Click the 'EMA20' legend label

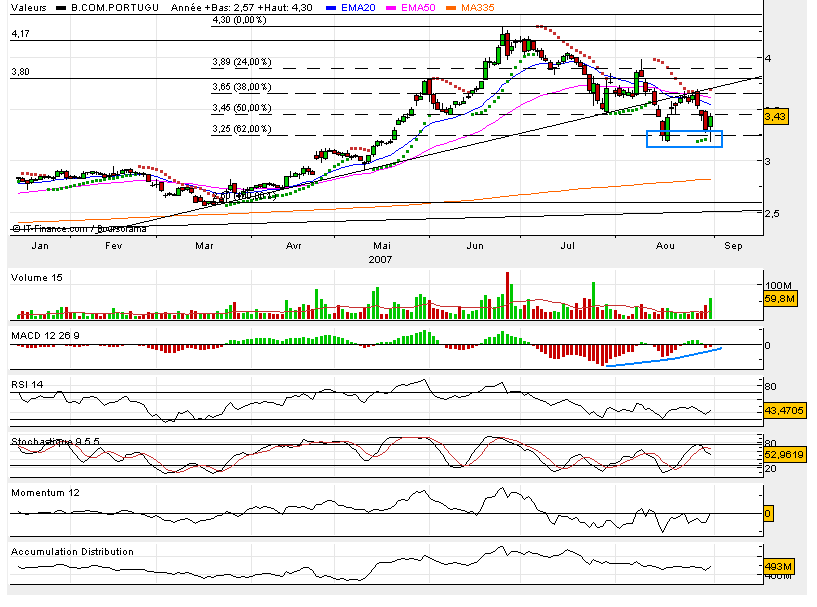(x=358, y=7)
